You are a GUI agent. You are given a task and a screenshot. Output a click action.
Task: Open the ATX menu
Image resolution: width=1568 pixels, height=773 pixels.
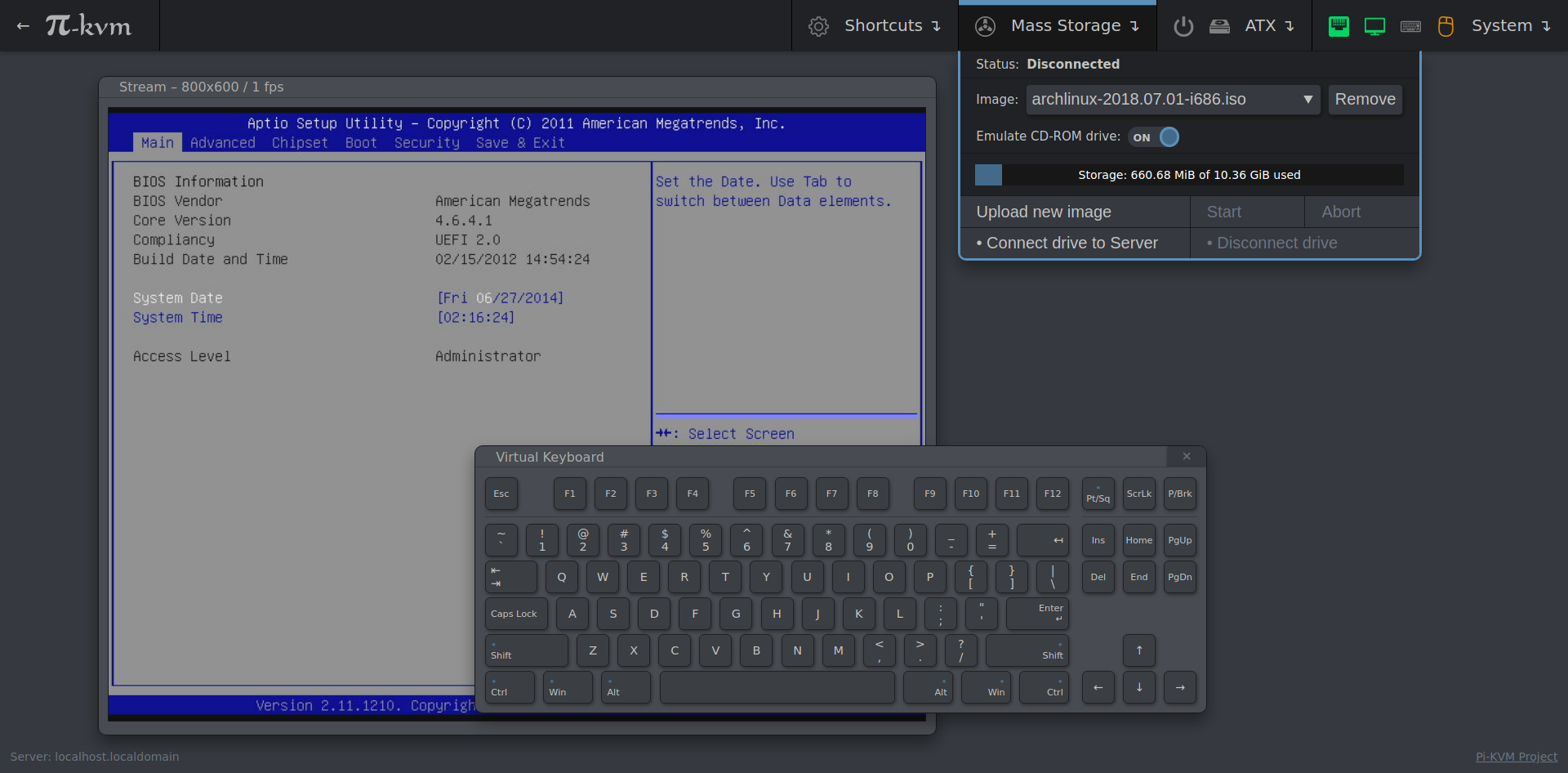click(x=1269, y=26)
